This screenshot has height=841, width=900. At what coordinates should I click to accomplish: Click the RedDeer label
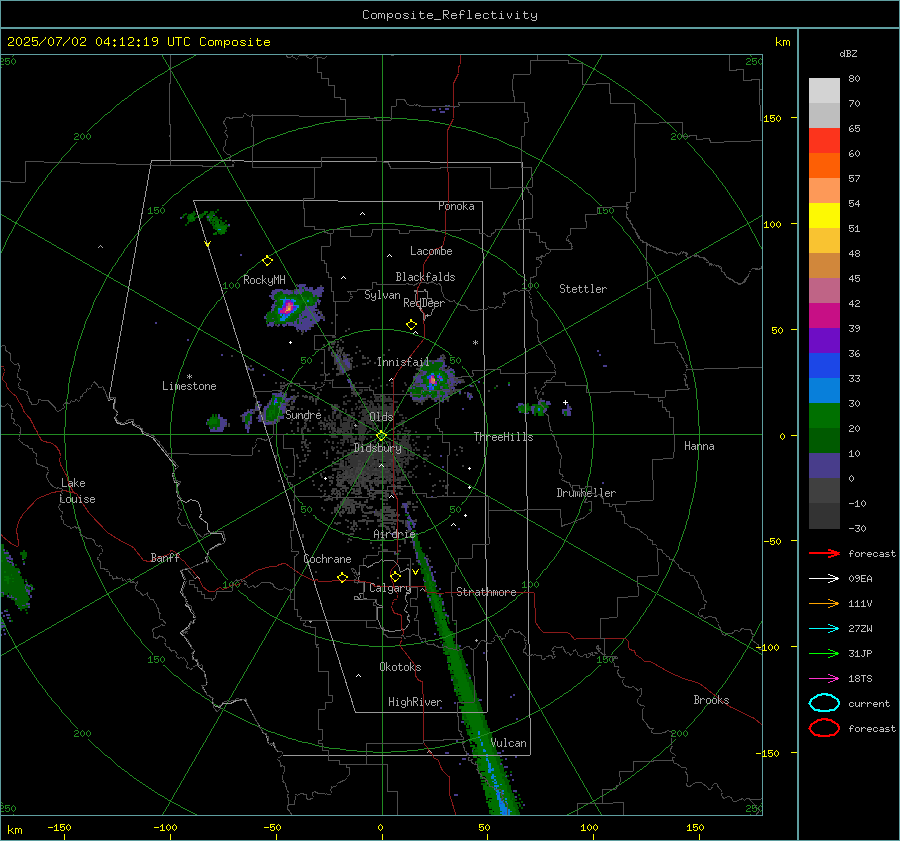[x=424, y=303]
